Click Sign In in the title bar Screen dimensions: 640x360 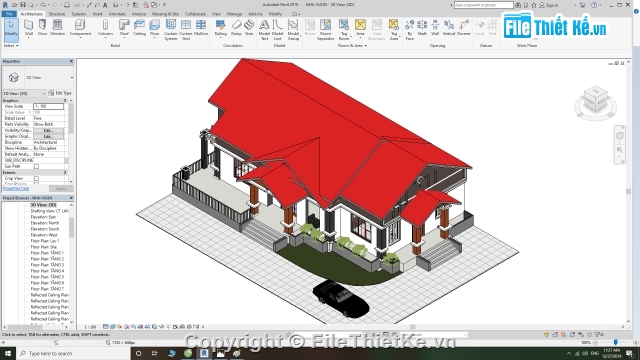(x=549, y=5)
